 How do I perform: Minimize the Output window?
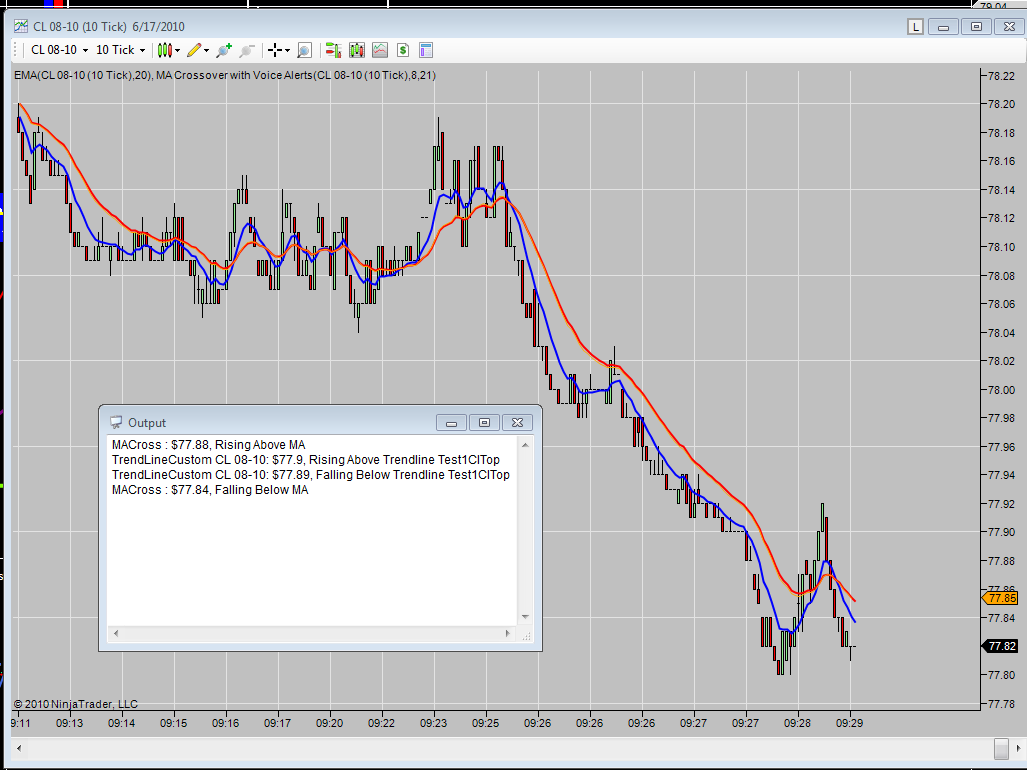451,423
